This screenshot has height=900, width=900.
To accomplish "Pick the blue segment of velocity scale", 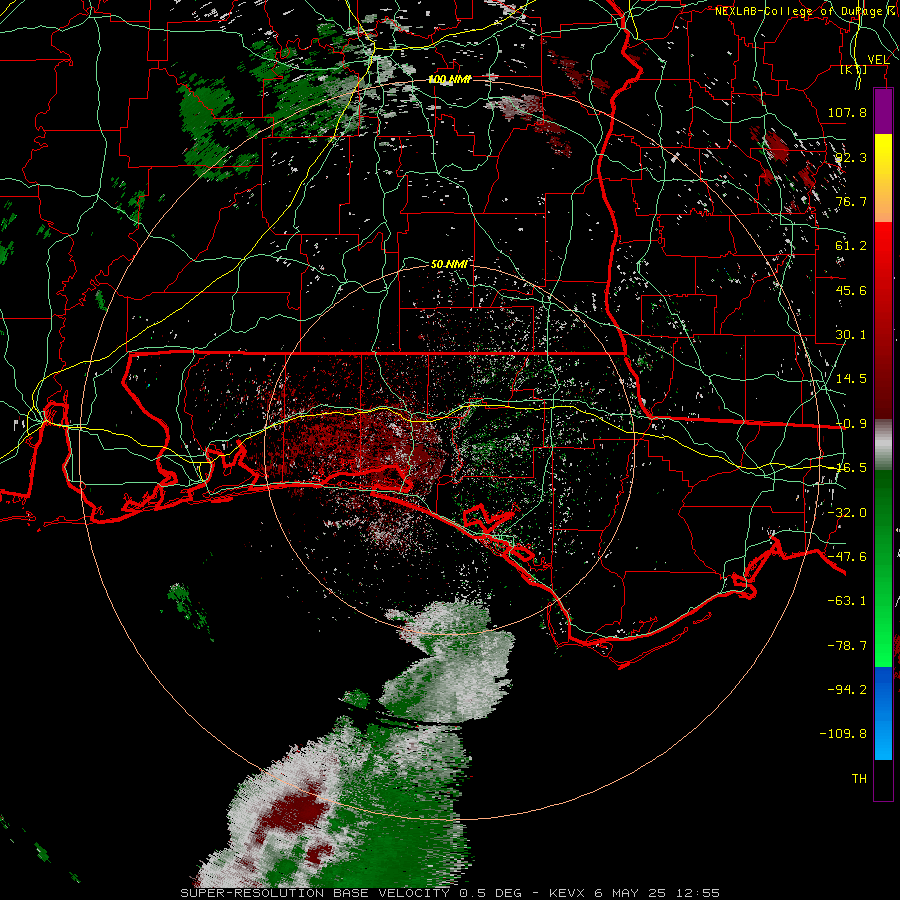I will (x=883, y=713).
